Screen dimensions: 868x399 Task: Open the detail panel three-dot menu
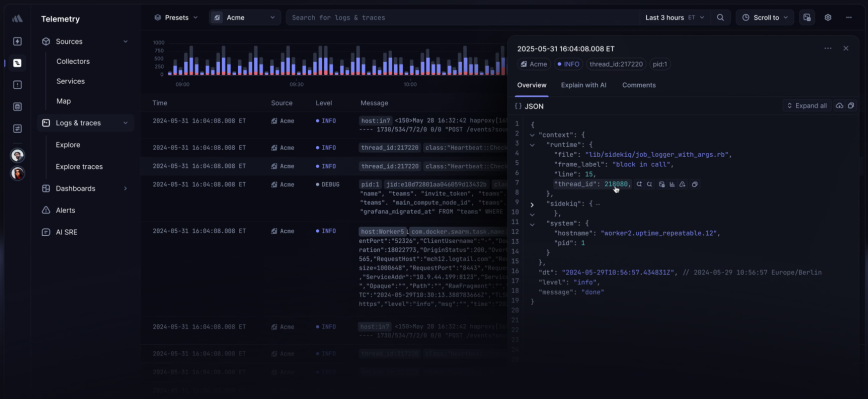tap(828, 49)
